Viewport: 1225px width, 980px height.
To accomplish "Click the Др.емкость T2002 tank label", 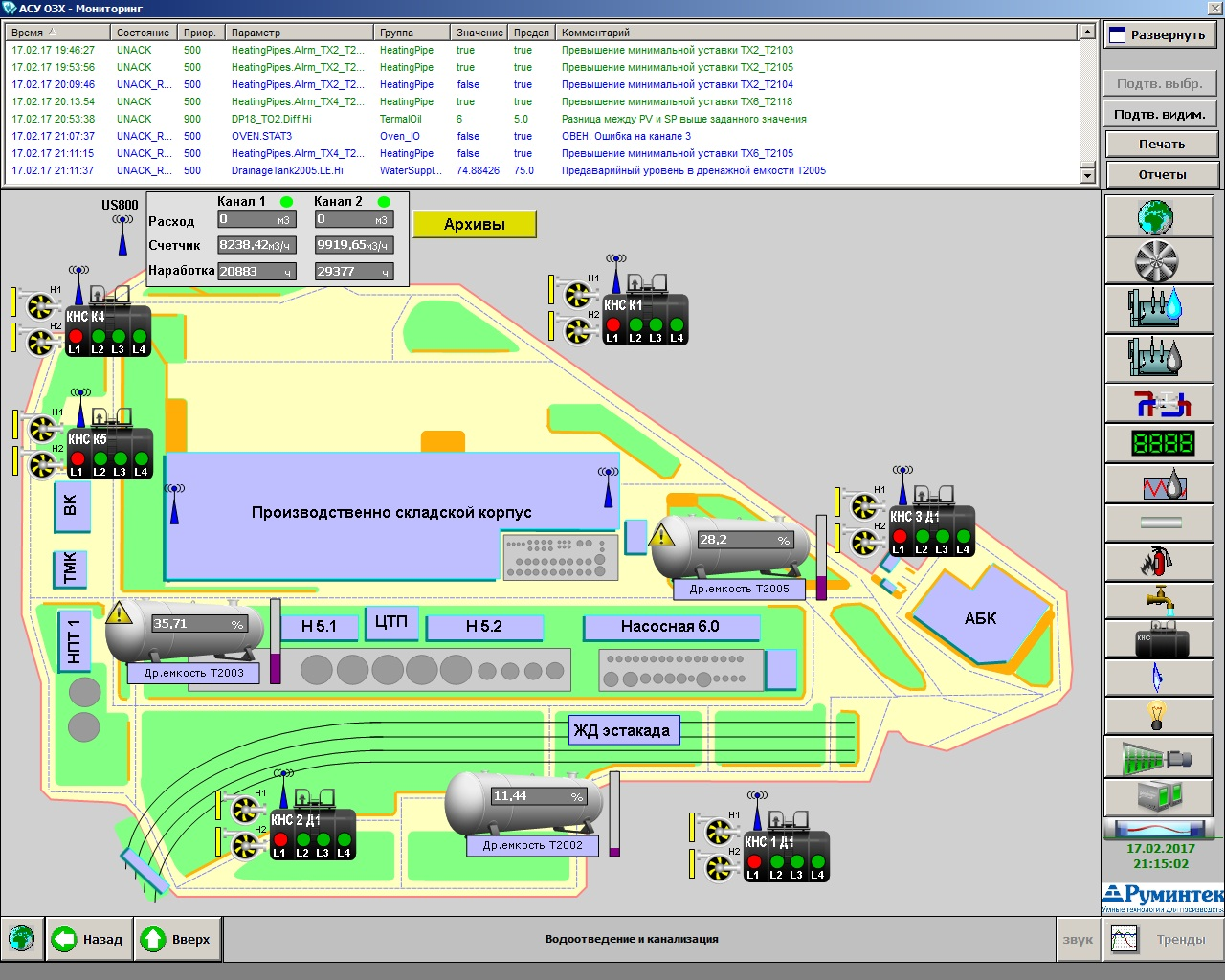I will pos(533,846).
